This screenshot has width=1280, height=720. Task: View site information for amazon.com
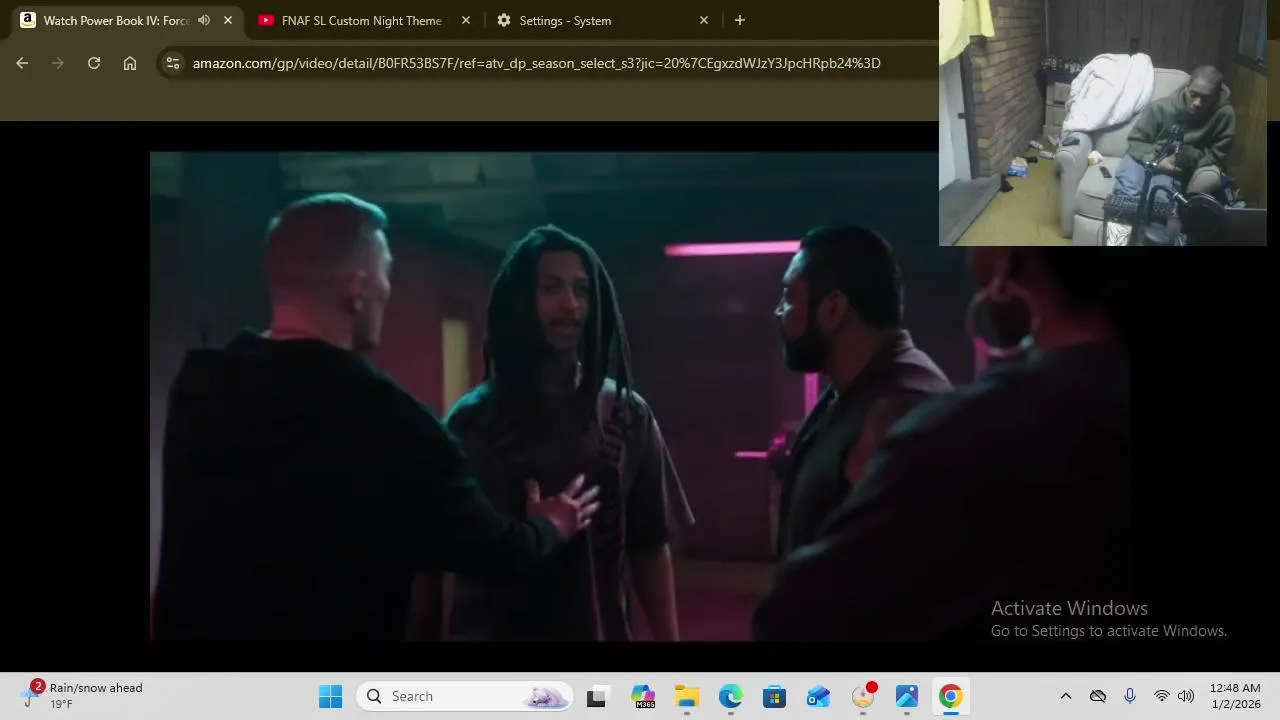coord(173,63)
